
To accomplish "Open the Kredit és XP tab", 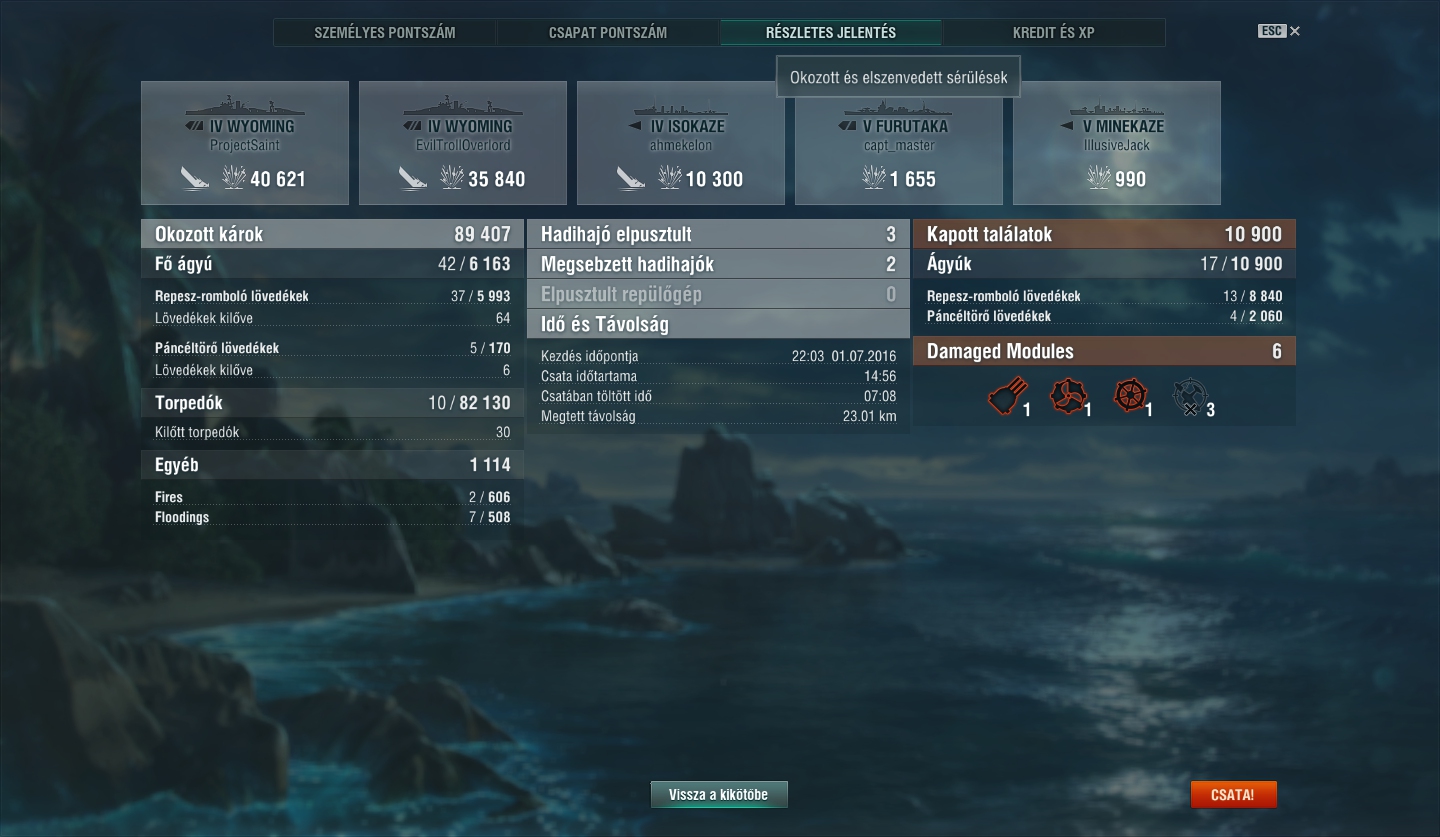I will [x=1053, y=32].
